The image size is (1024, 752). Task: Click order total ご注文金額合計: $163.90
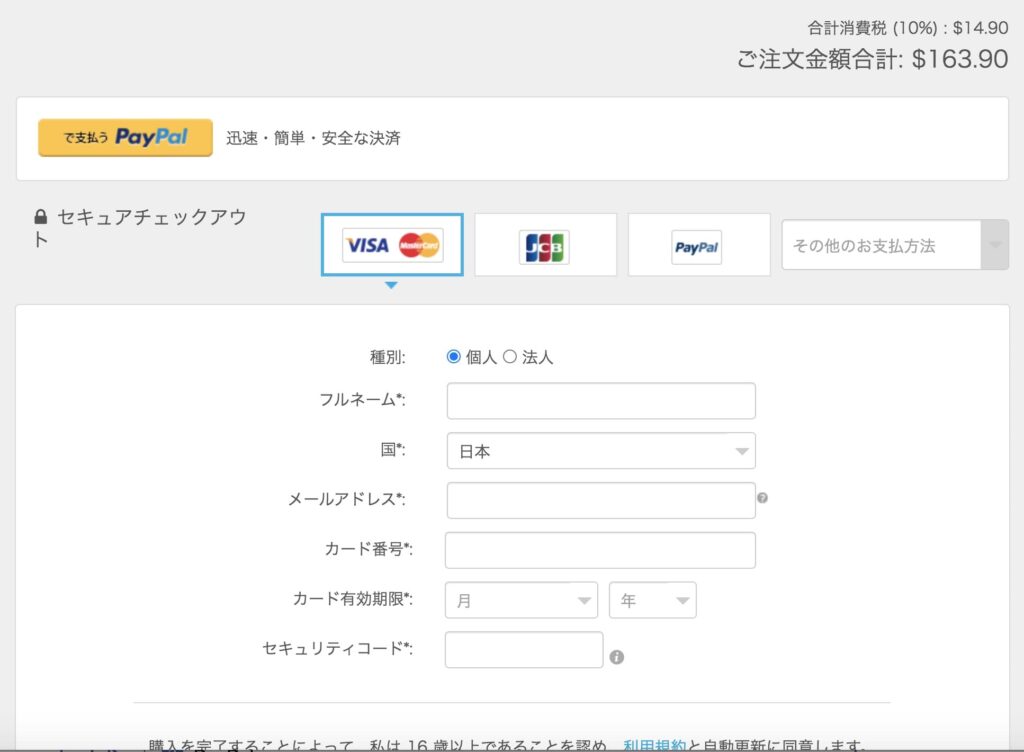(x=872, y=59)
